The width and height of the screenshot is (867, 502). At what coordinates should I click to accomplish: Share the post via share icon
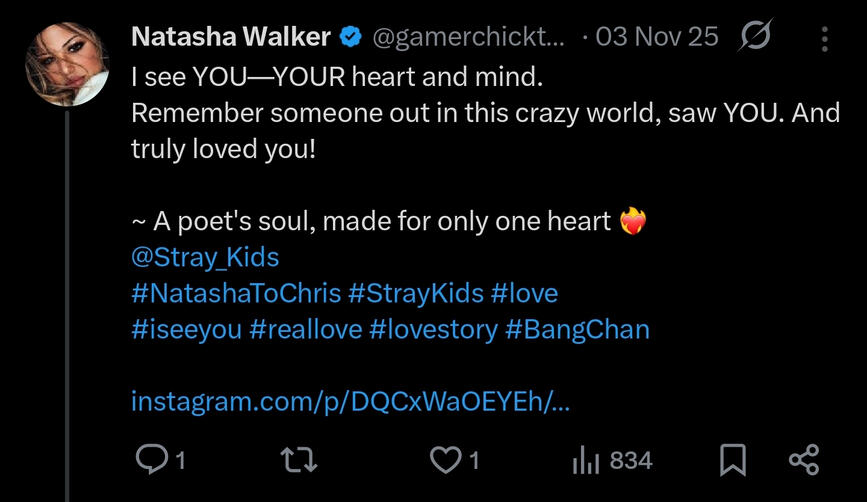804,460
